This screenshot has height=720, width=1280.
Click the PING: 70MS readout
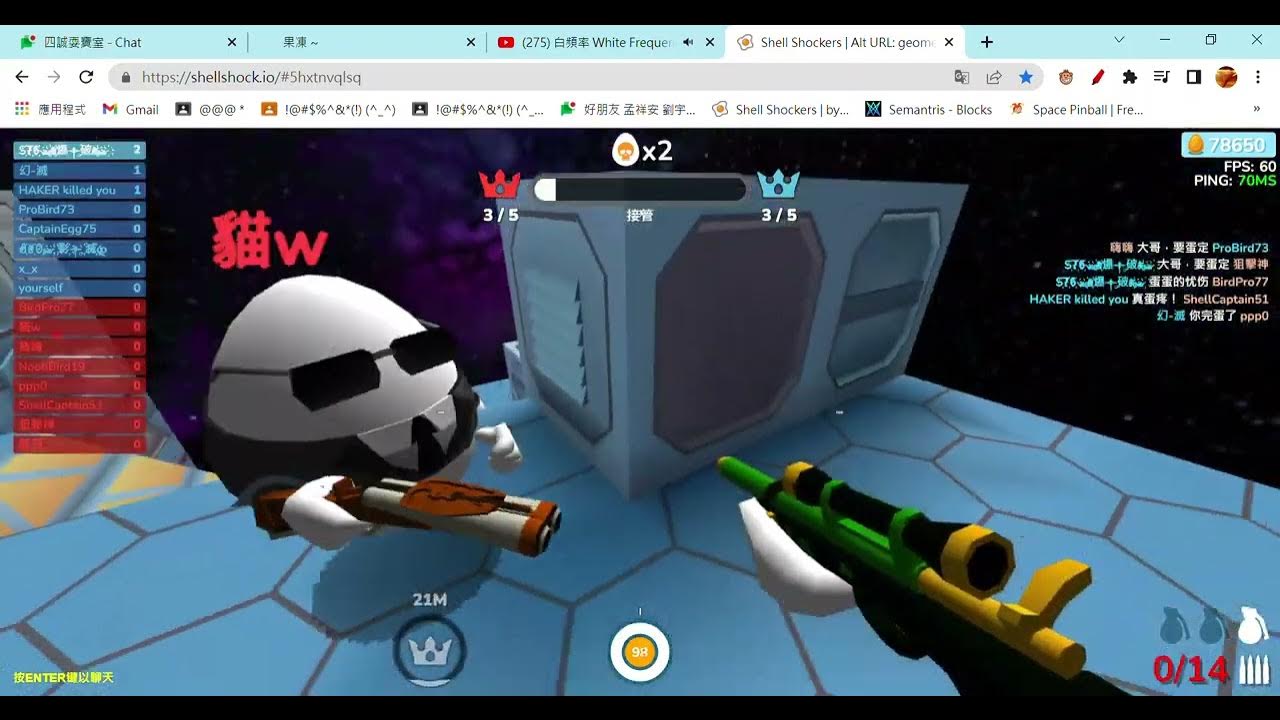point(1235,181)
